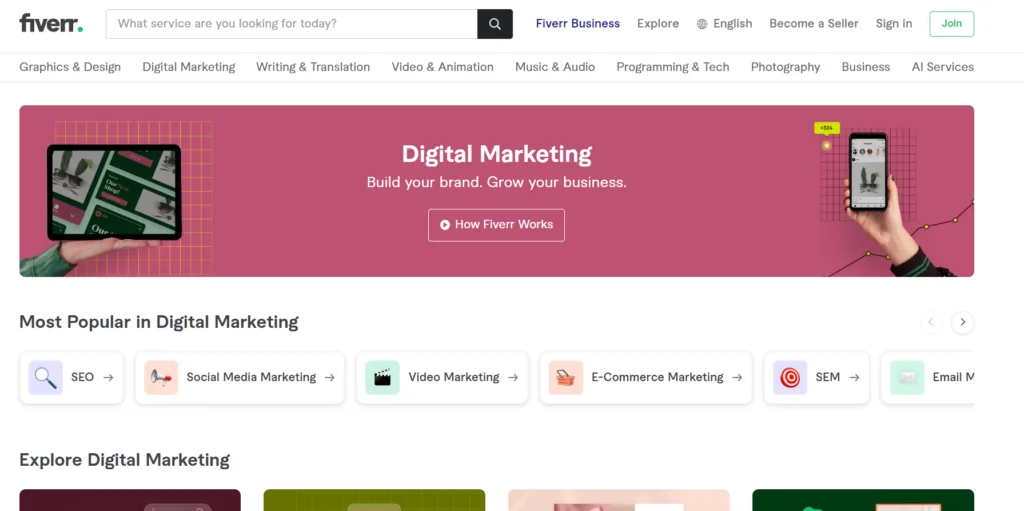
Task: Focus the service search field
Action: point(291,24)
